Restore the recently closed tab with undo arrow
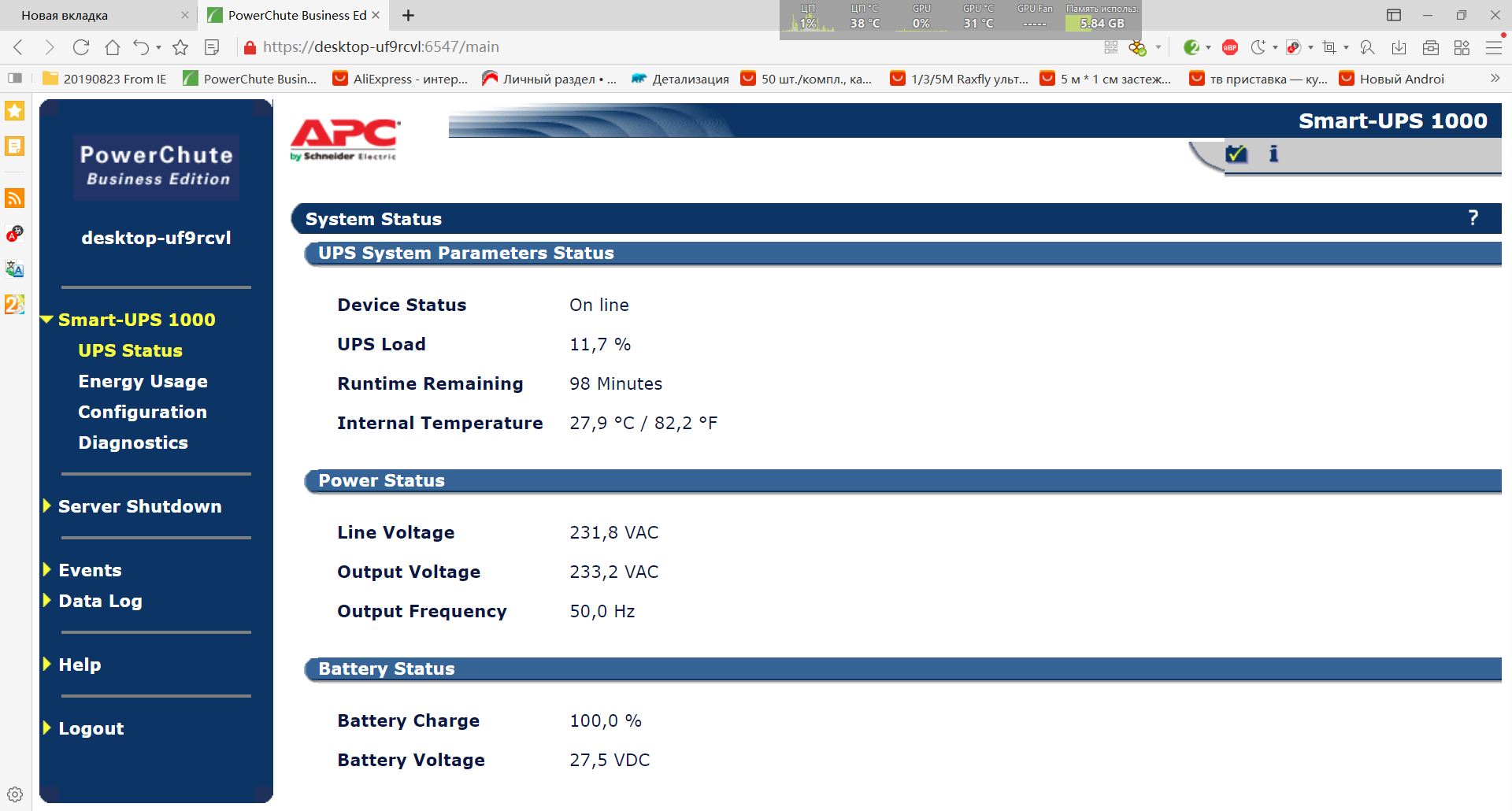This screenshot has height=811, width=1512. click(141, 47)
